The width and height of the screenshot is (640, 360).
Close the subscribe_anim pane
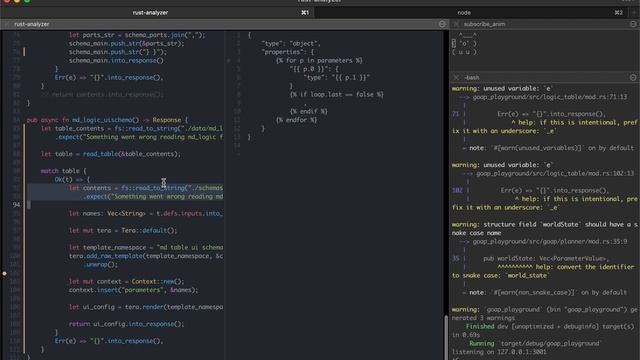click(x=456, y=24)
